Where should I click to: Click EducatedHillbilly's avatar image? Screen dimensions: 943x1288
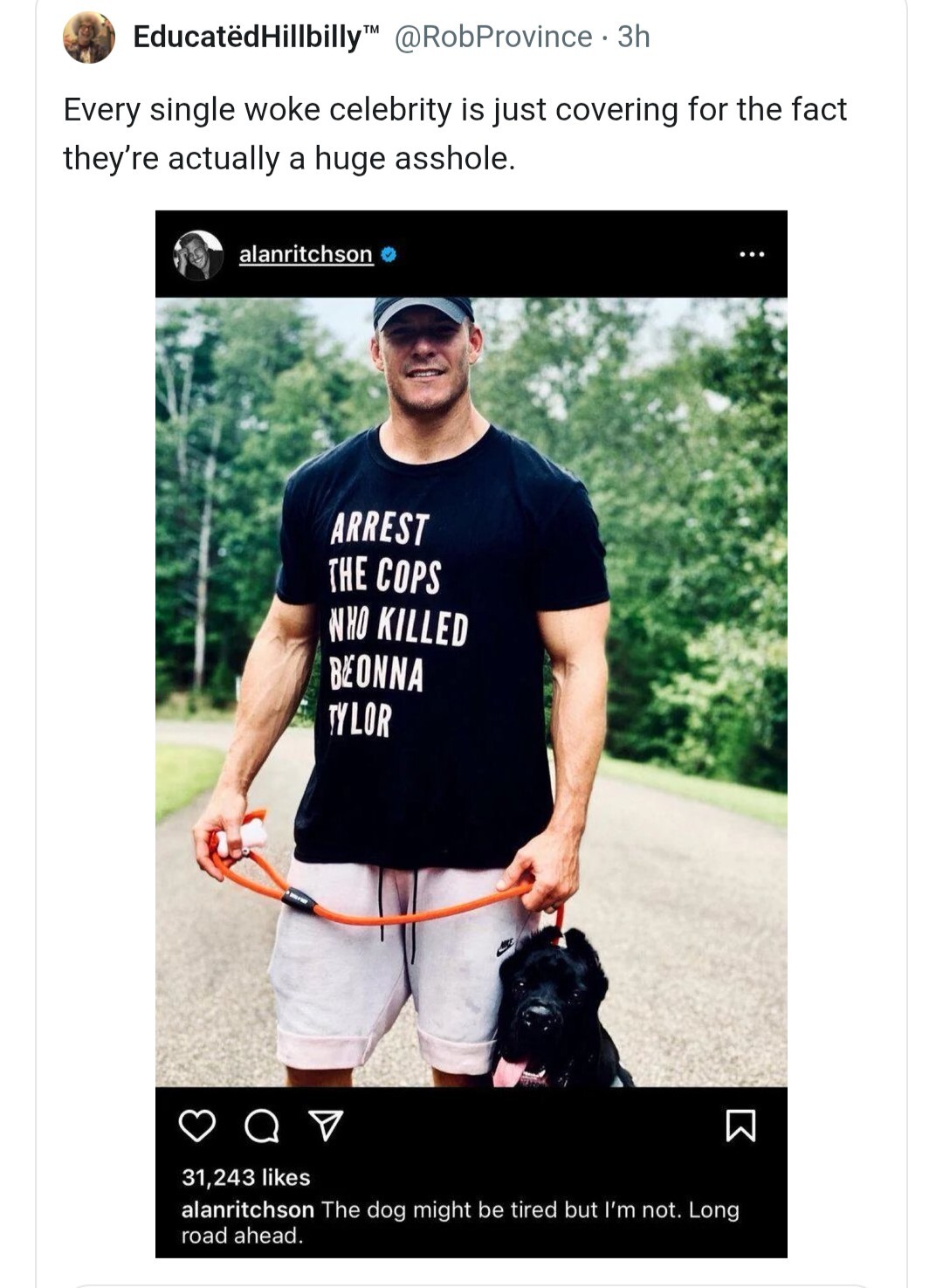[x=88, y=38]
